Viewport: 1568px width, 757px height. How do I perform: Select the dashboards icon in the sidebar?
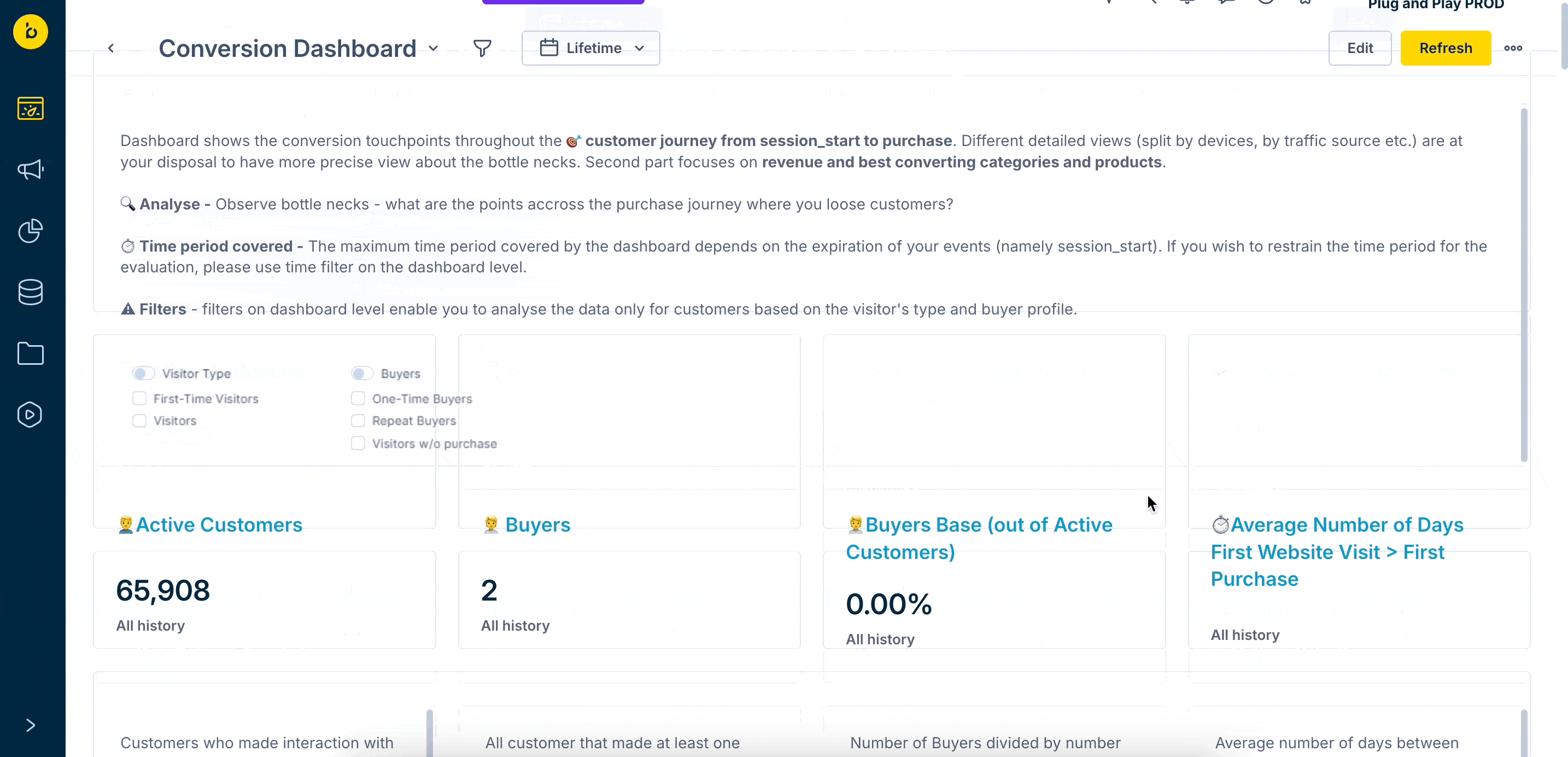pos(31,108)
